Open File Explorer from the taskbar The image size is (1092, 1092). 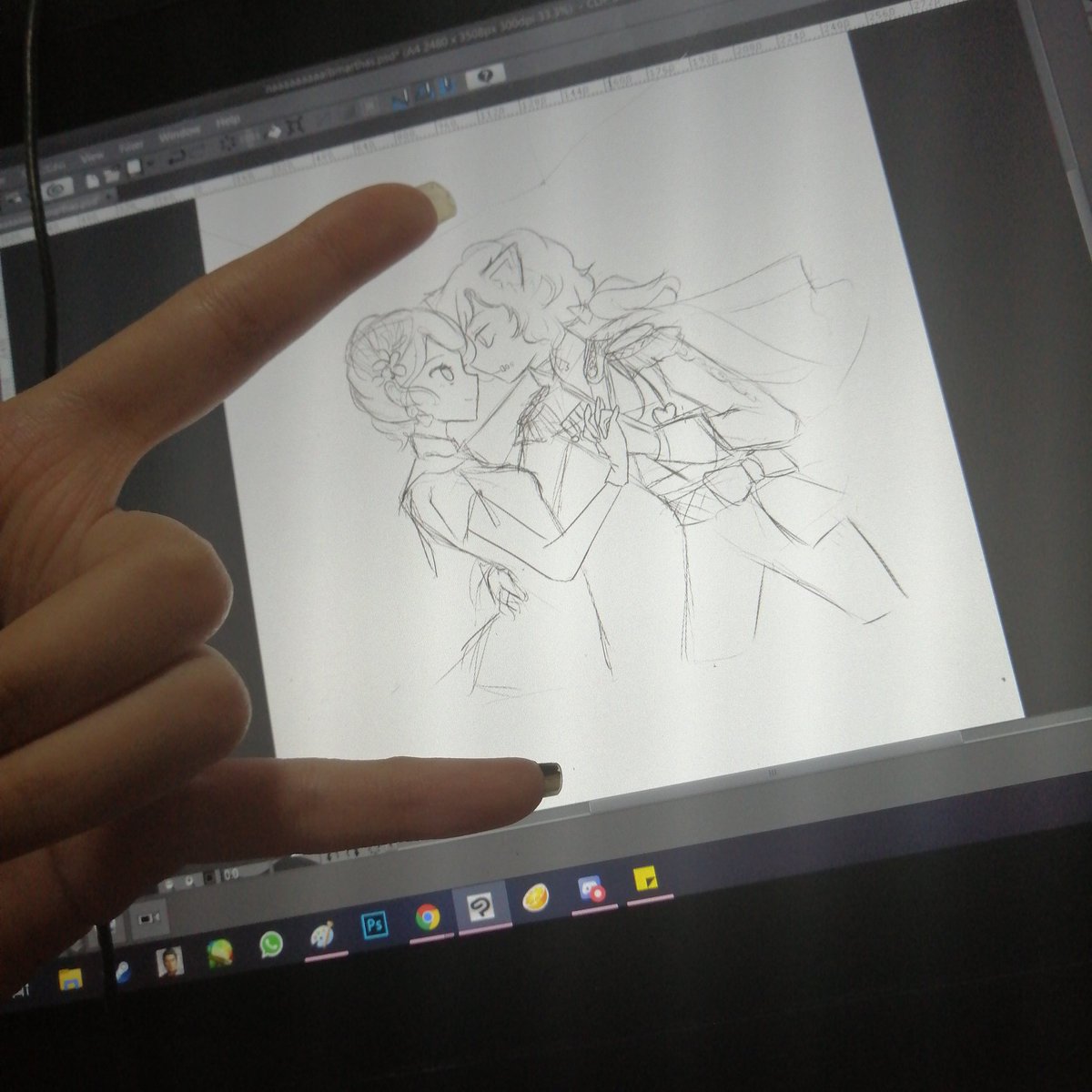pos(71,981)
